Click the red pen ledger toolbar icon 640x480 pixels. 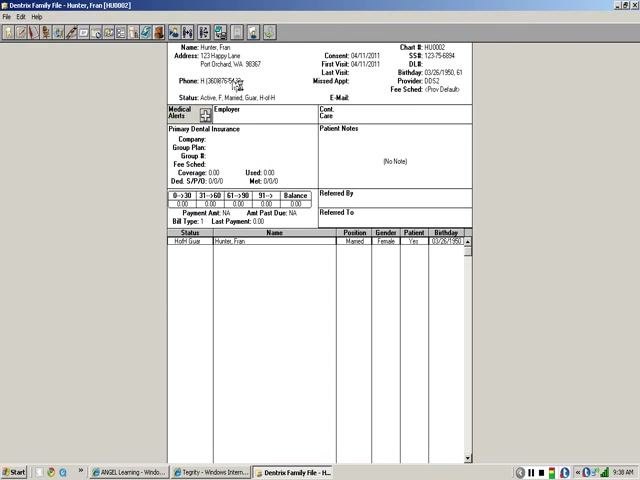(33, 32)
